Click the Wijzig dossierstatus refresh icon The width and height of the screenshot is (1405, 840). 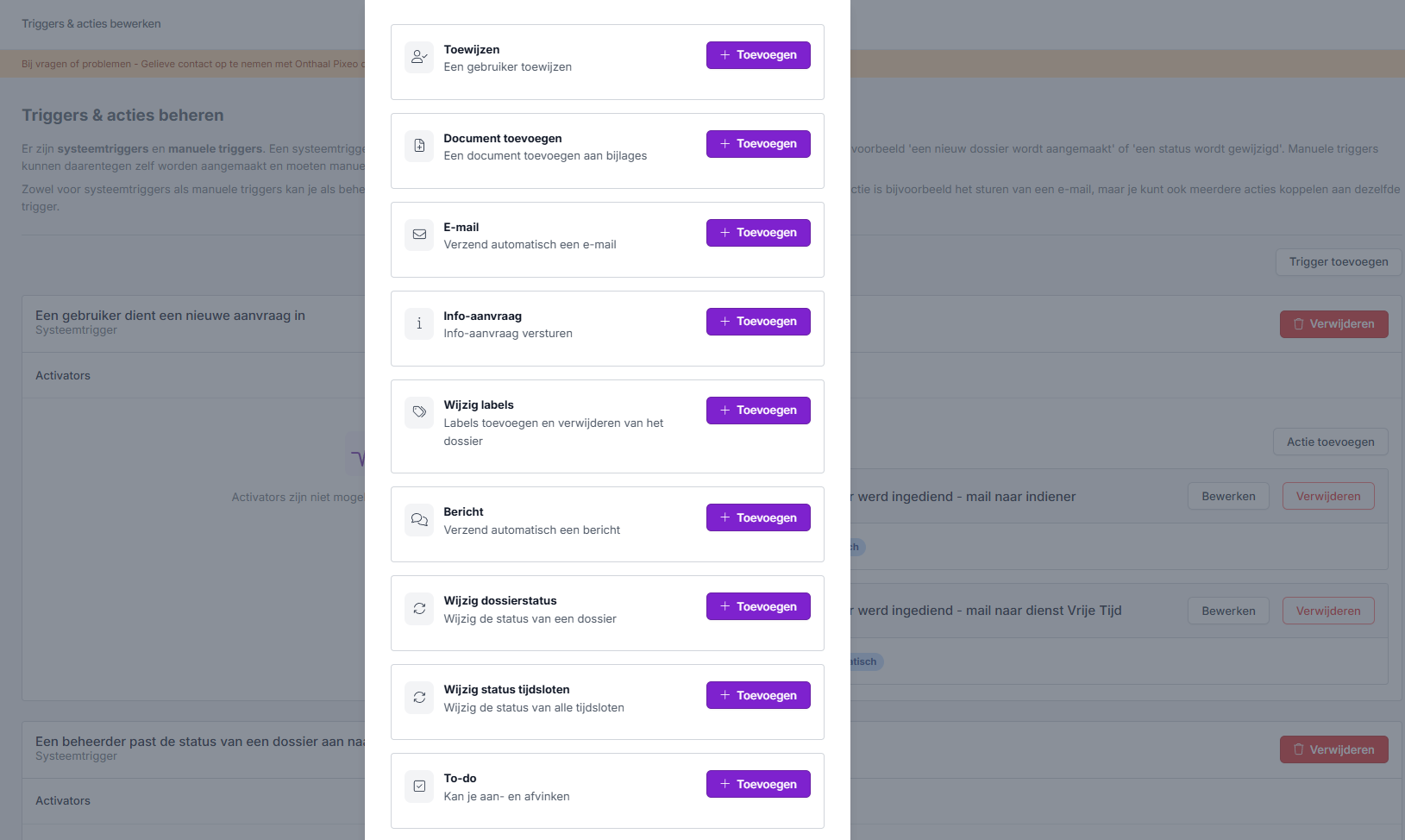(x=419, y=608)
